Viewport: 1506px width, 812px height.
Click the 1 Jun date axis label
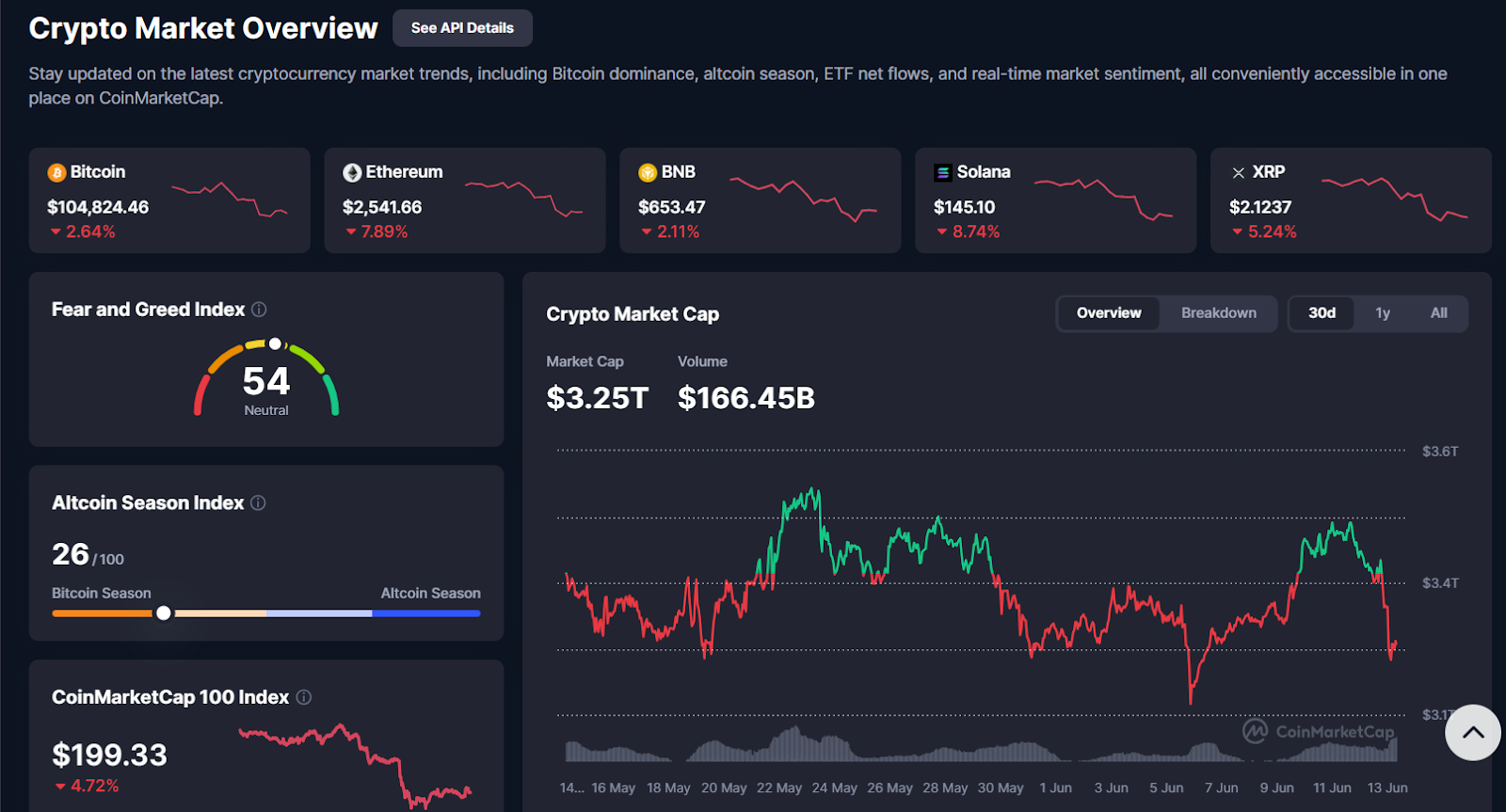(1055, 788)
